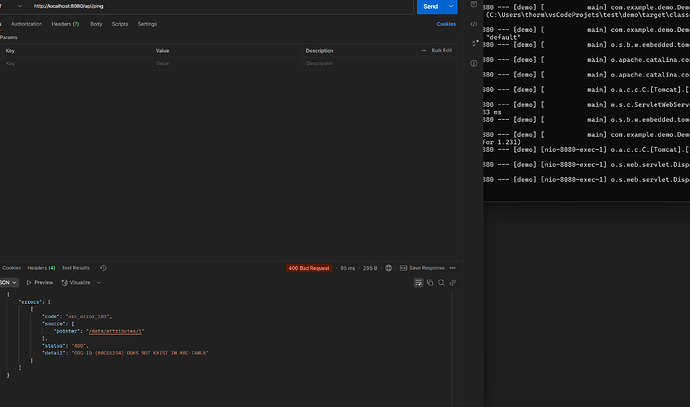The width and height of the screenshot is (690, 407).
Task: Click the network globe icon in response bar
Action: (389, 268)
